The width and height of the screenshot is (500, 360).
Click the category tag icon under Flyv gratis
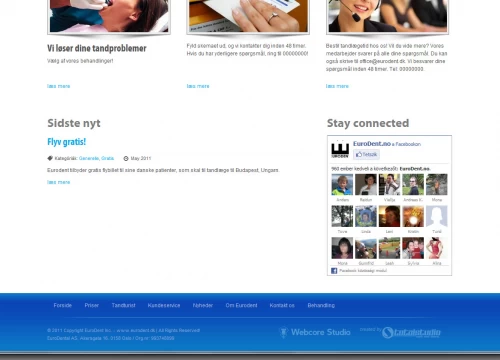point(50,158)
